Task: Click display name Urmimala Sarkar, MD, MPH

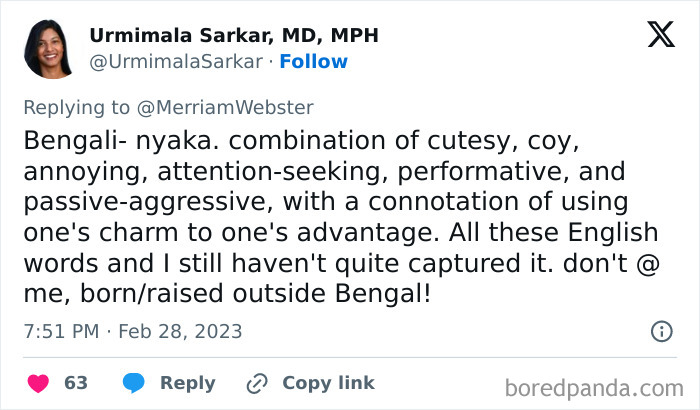Action: tap(234, 35)
